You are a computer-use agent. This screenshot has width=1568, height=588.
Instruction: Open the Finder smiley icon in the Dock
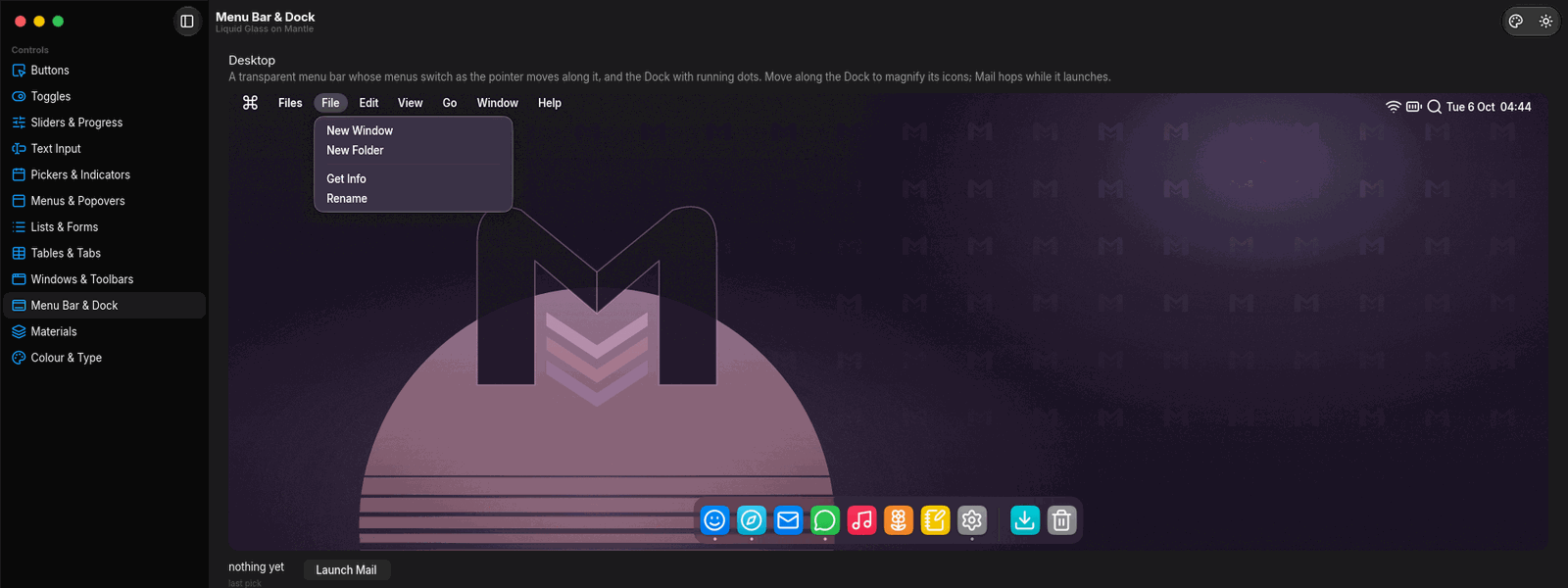click(714, 520)
